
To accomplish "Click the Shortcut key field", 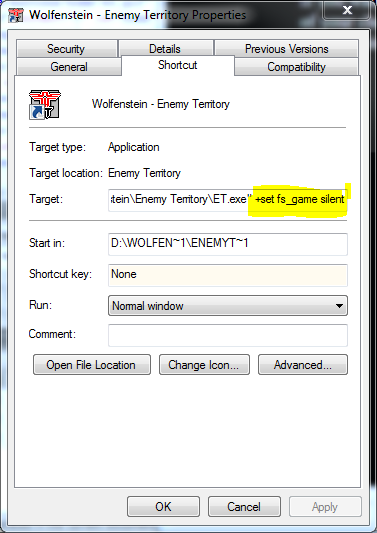I will tap(228, 275).
